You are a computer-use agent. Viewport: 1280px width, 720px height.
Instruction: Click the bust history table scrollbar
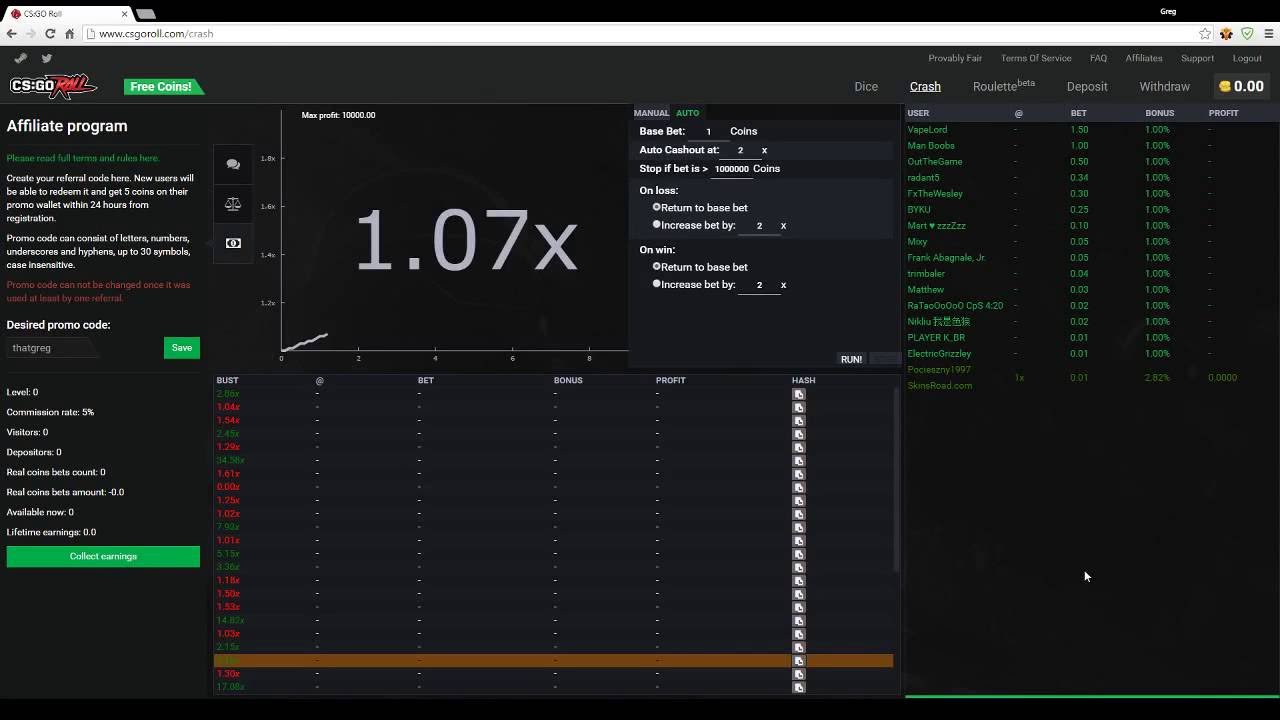pyautogui.click(x=896, y=480)
